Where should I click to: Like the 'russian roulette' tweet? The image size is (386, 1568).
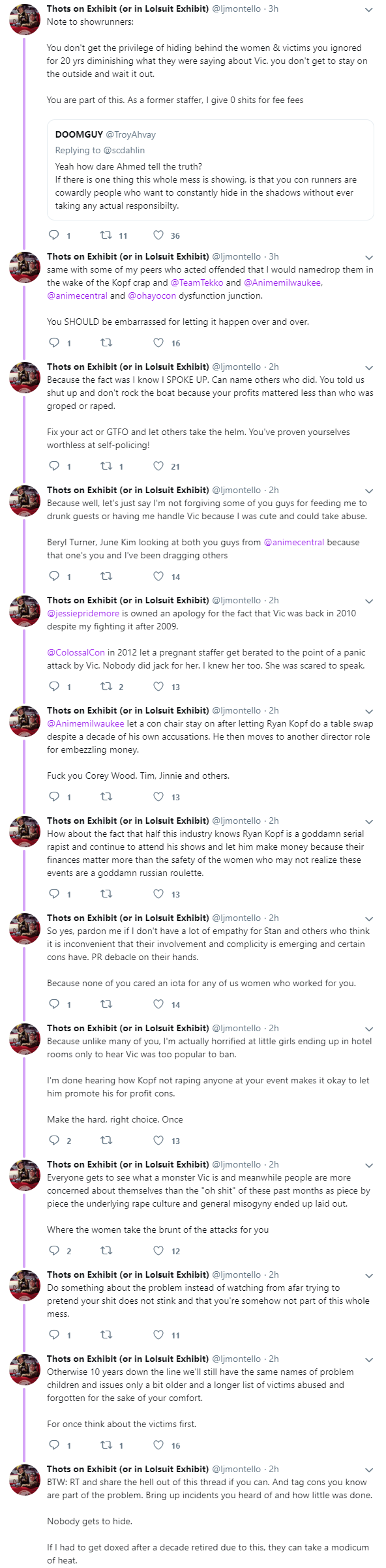tap(158, 894)
